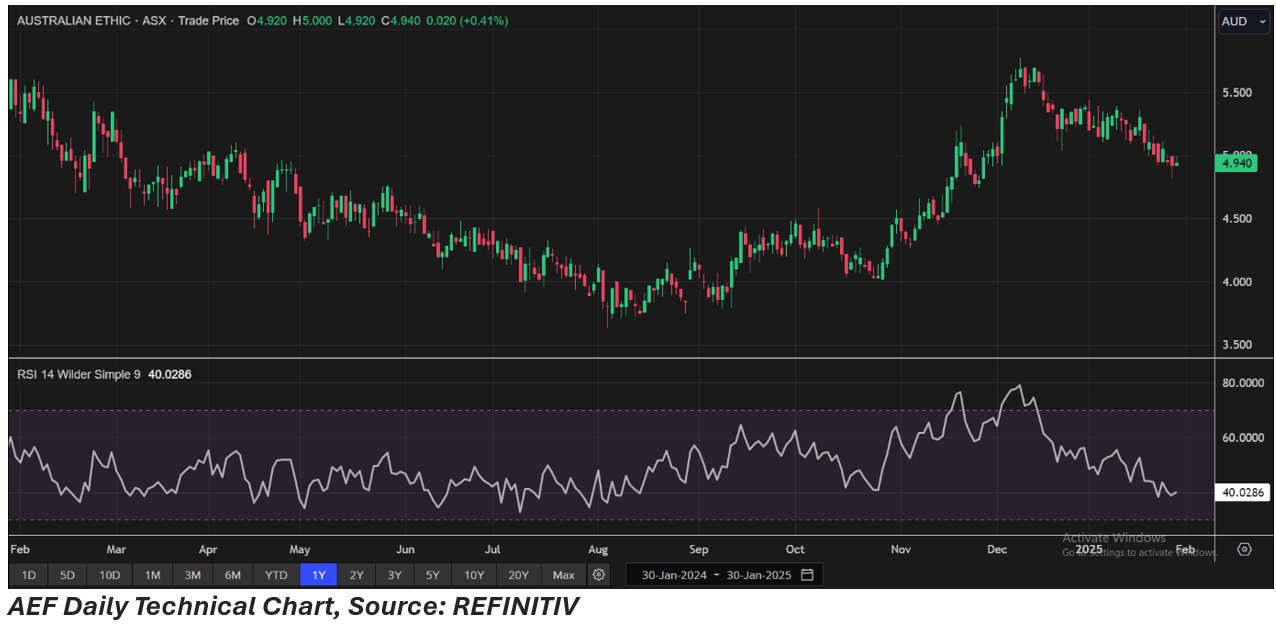The height and width of the screenshot is (635, 1276).
Task: Choose the YTD range button
Action: [x=276, y=575]
